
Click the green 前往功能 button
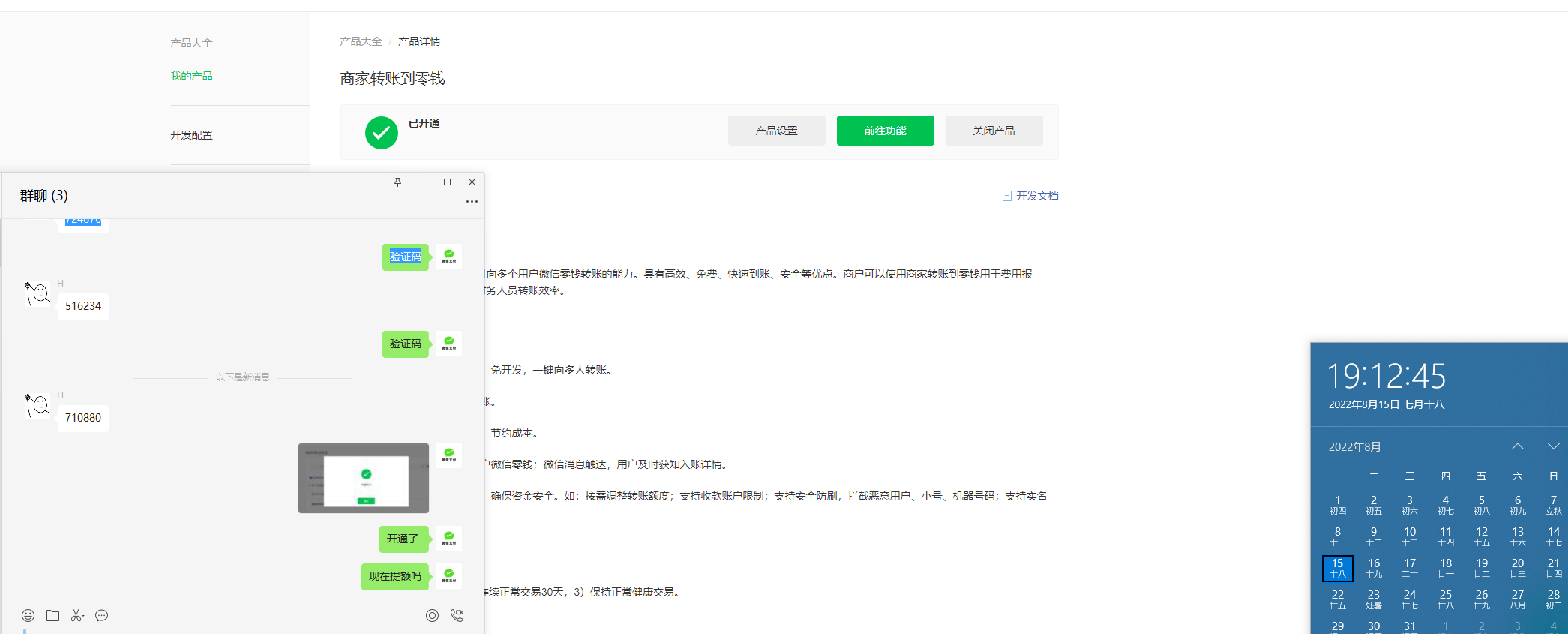point(885,131)
